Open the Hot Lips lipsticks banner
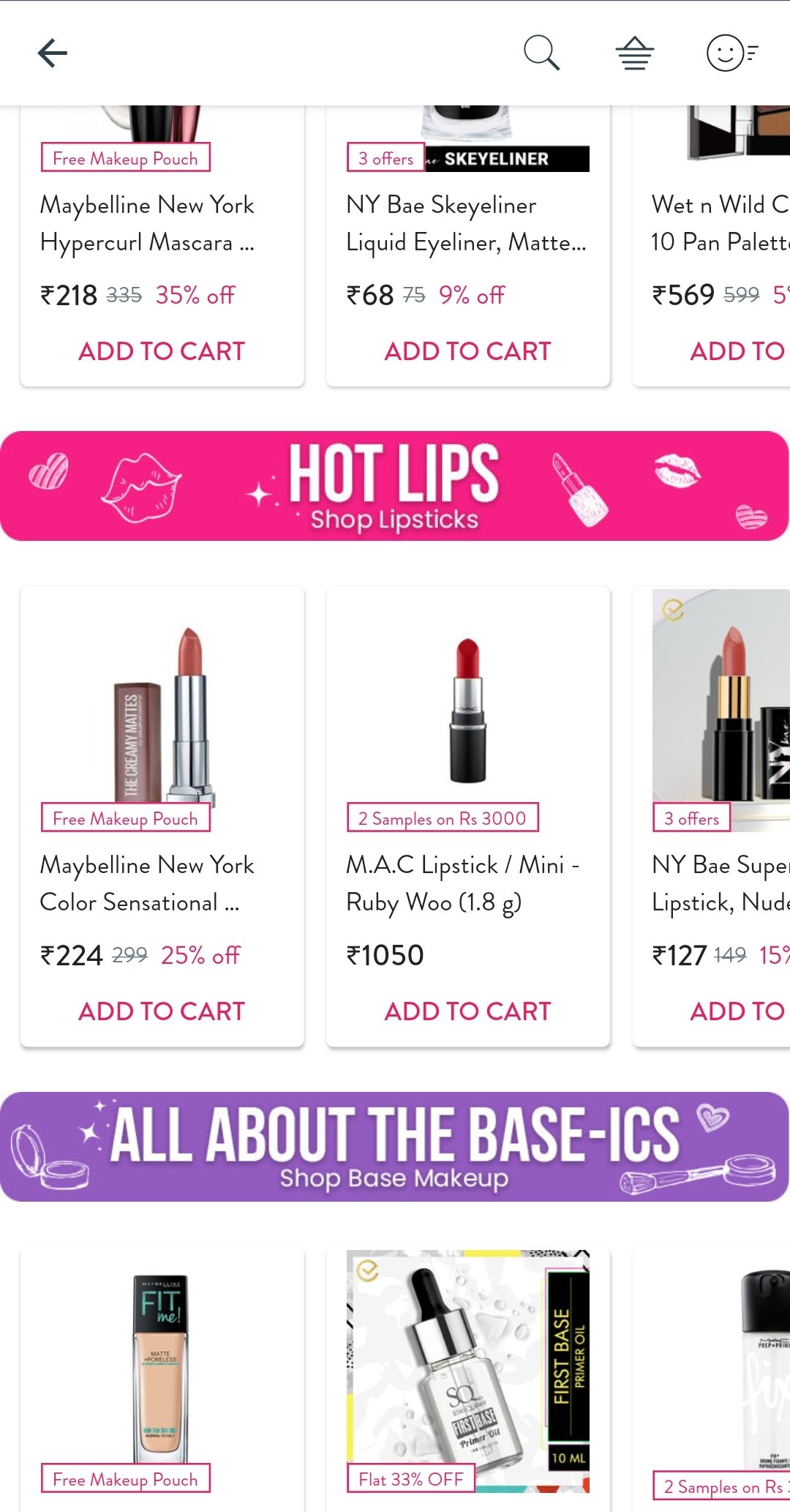The image size is (790, 1512). (x=394, y=486)
